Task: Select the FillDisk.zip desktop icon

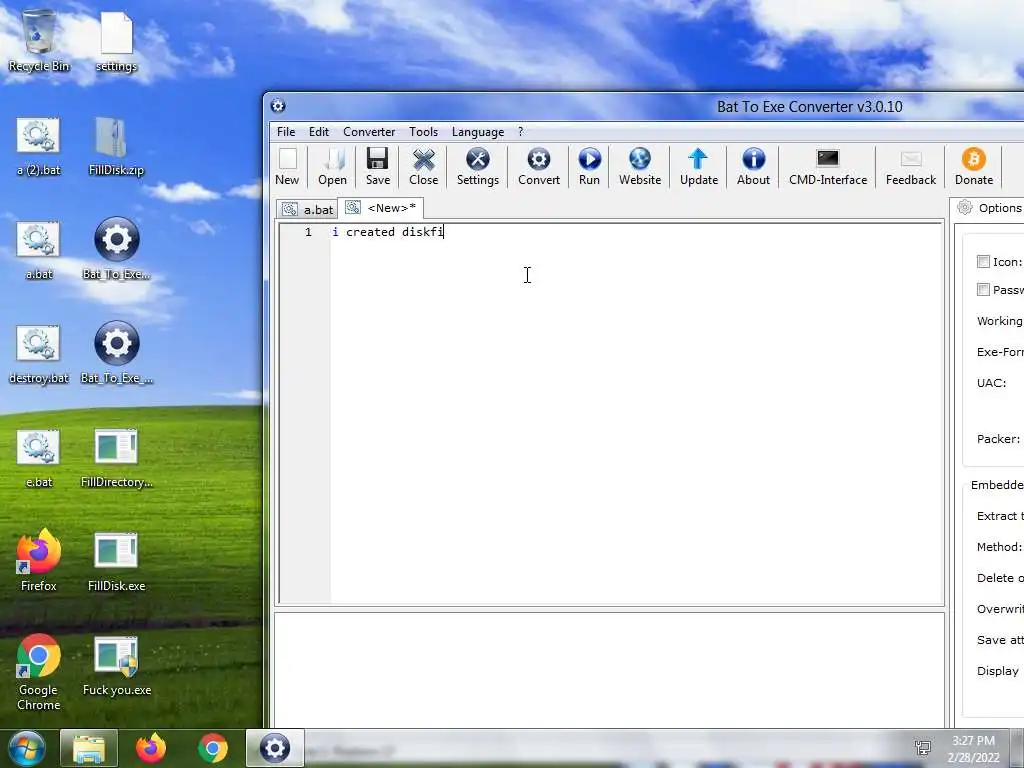Action: [x=116, y=146]
